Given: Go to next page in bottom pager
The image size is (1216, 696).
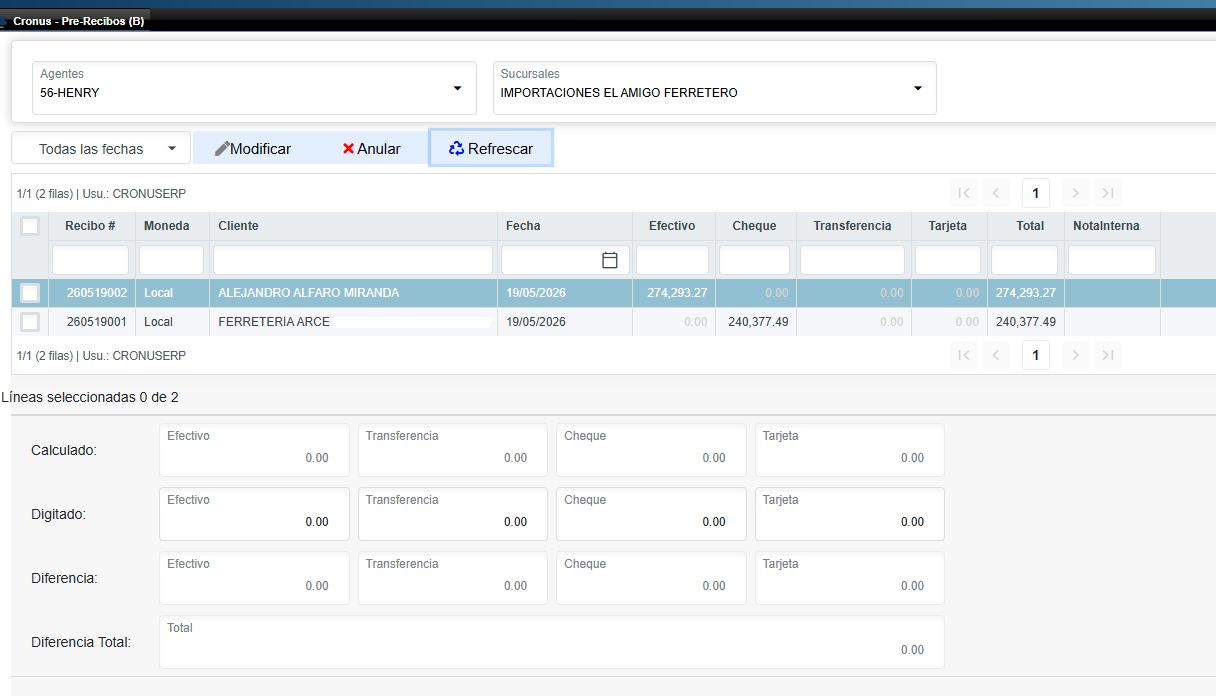Looking at the screenshot, I should pos(1075,355).
